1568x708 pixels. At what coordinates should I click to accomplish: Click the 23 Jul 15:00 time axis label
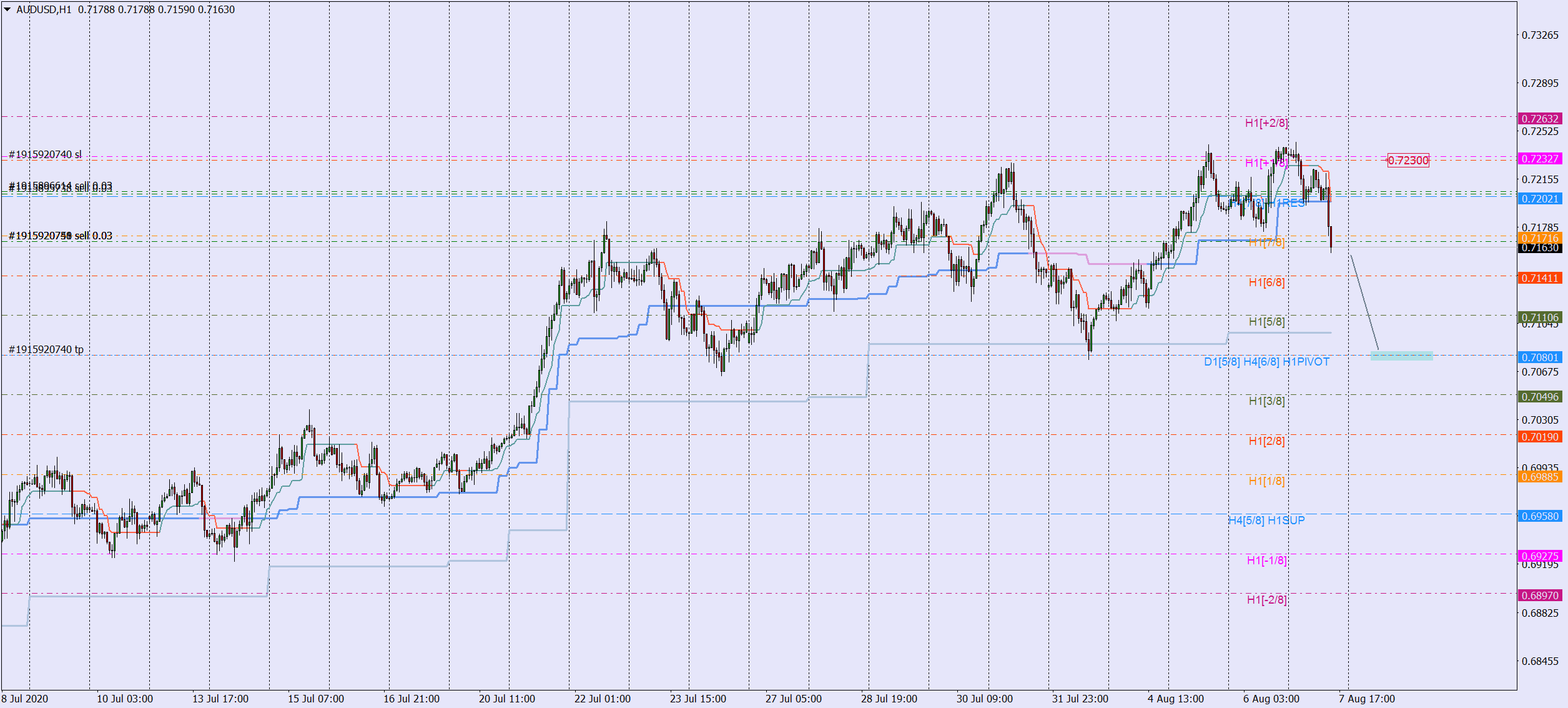[x=698, y=699]
